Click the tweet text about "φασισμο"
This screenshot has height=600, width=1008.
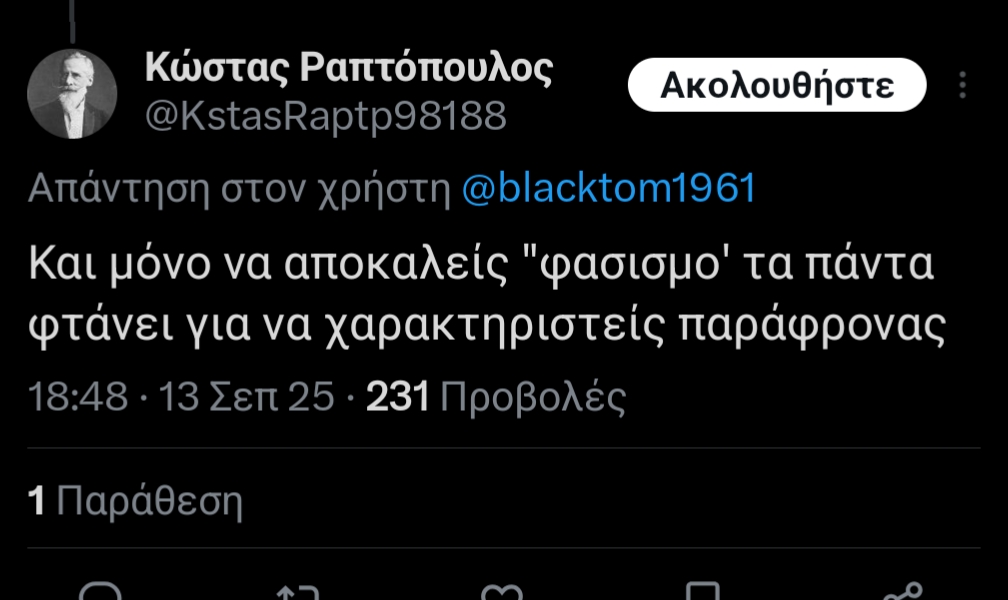(487, 296)
